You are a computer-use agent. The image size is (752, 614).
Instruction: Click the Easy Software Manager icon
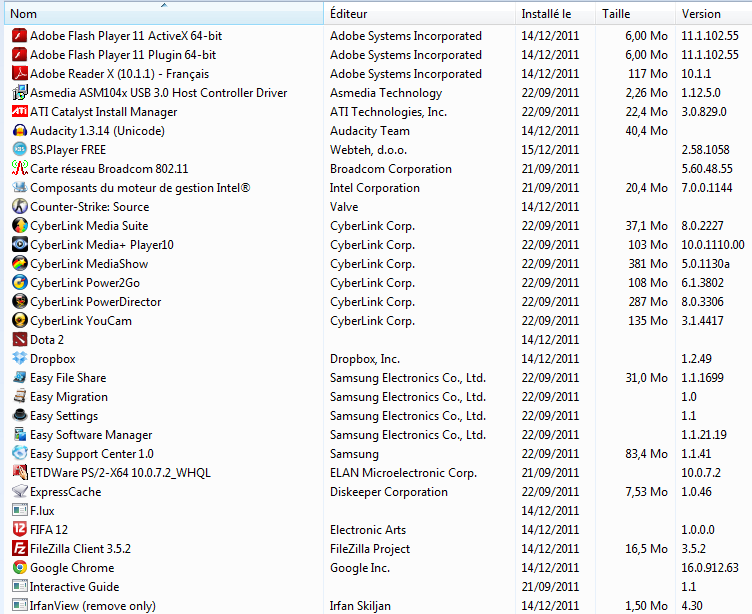20,435
